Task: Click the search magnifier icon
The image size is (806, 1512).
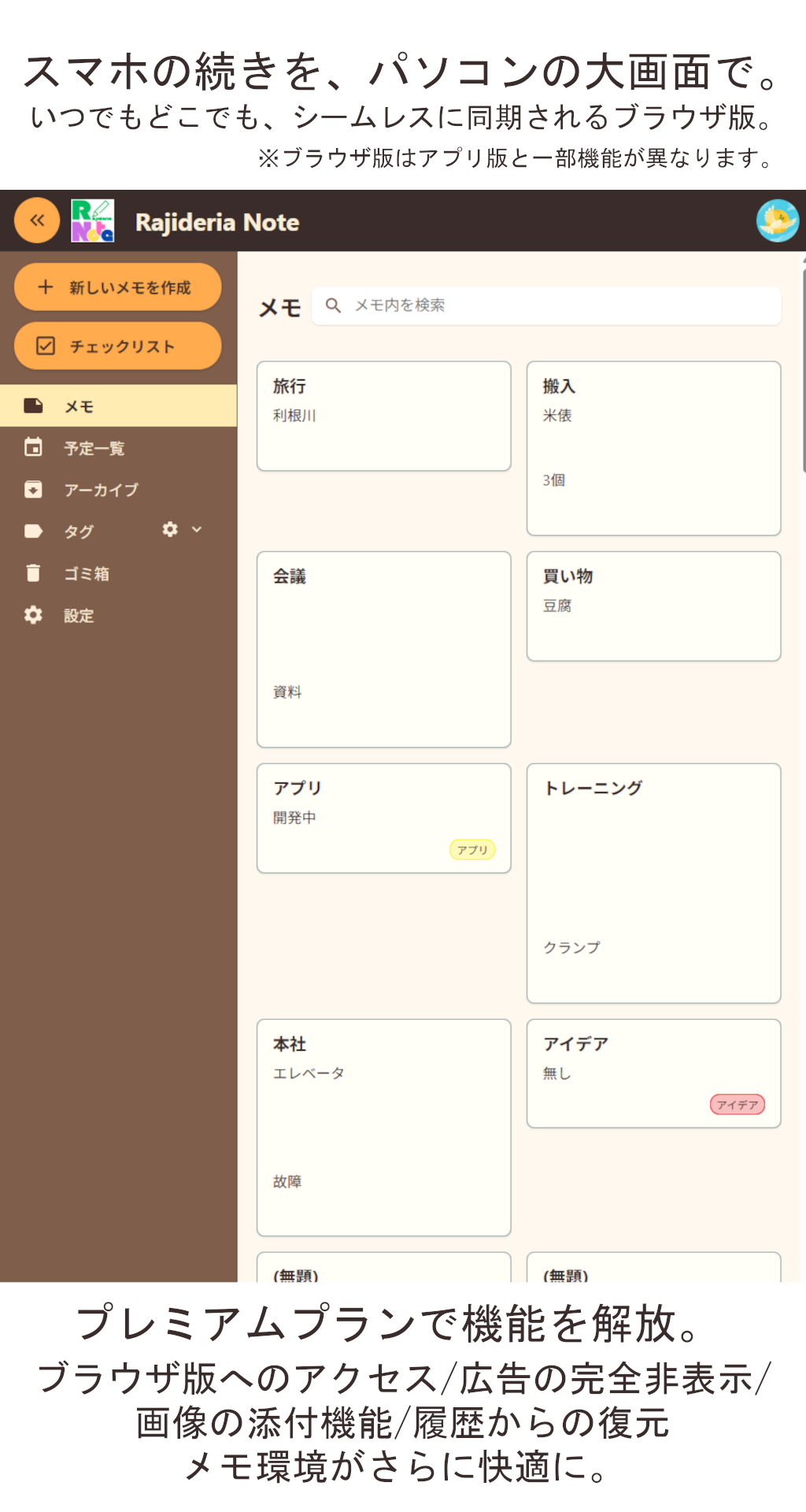Action: click(334, 306)
